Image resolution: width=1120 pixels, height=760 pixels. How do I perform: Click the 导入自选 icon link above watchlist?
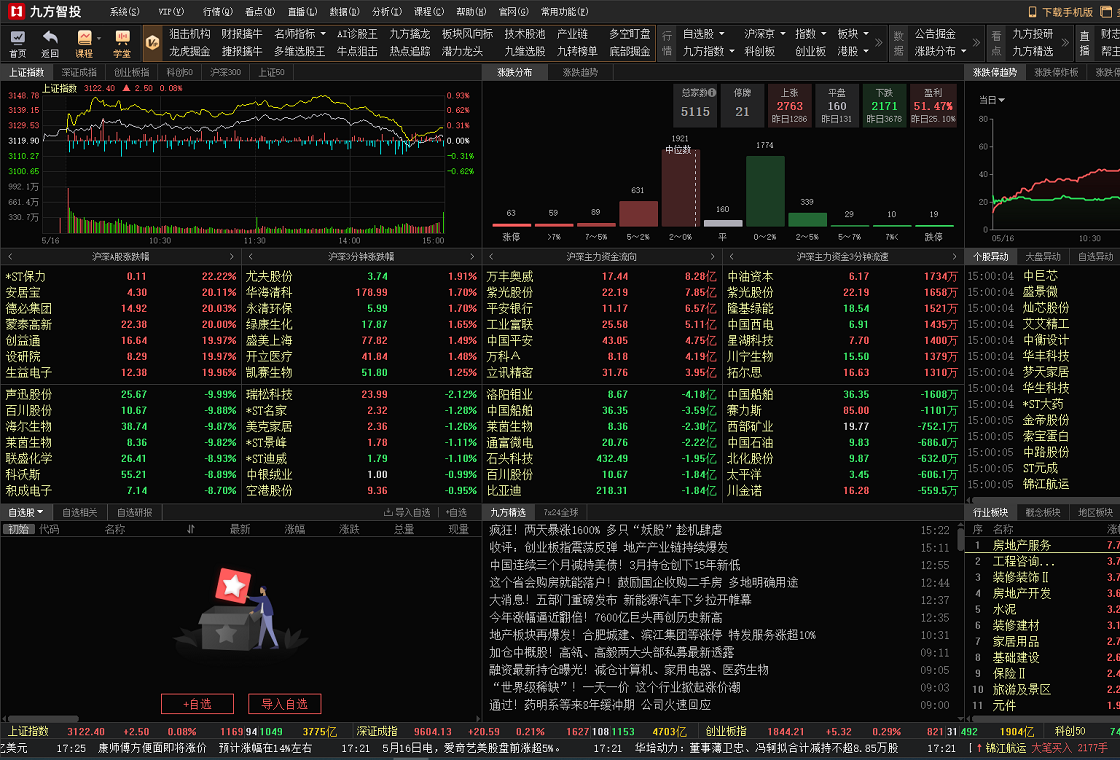(407, 512)
